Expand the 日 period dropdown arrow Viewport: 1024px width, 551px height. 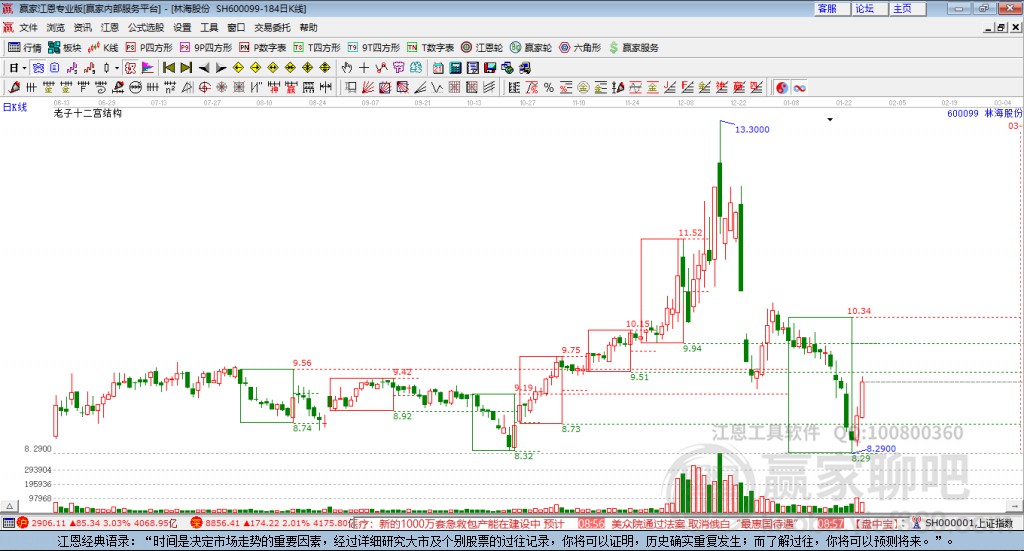(24, 68)
